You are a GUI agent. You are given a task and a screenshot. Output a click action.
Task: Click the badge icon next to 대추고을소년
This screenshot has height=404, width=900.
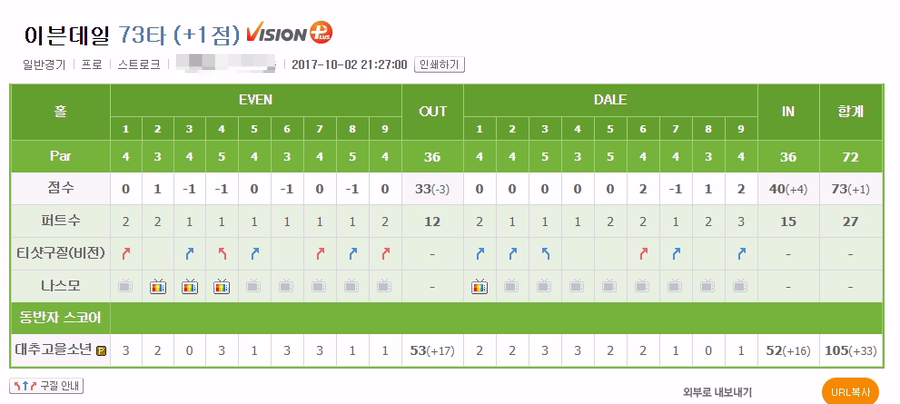point(101,351)
